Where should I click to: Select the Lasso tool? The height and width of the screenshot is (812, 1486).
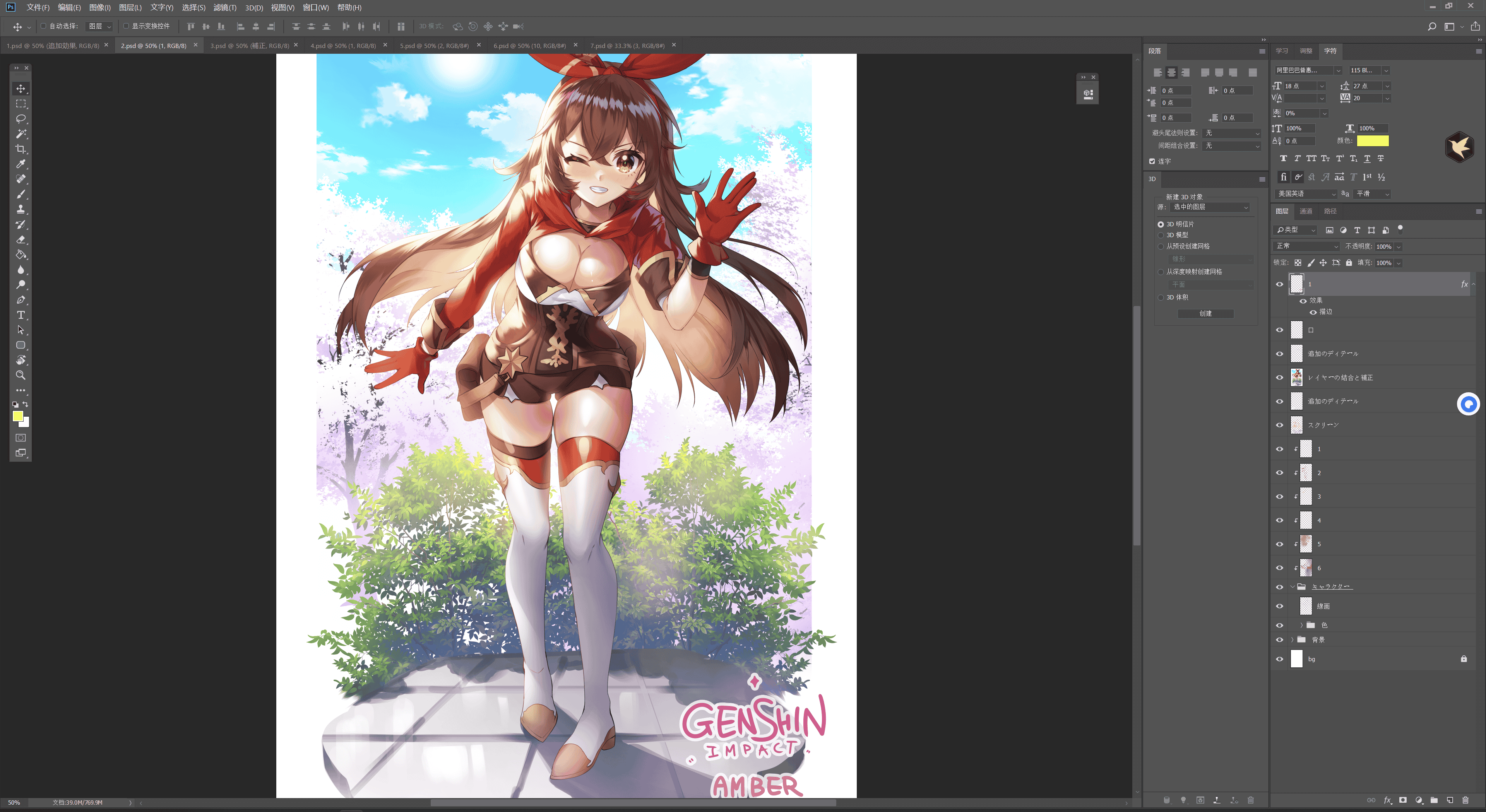(21, 119)
